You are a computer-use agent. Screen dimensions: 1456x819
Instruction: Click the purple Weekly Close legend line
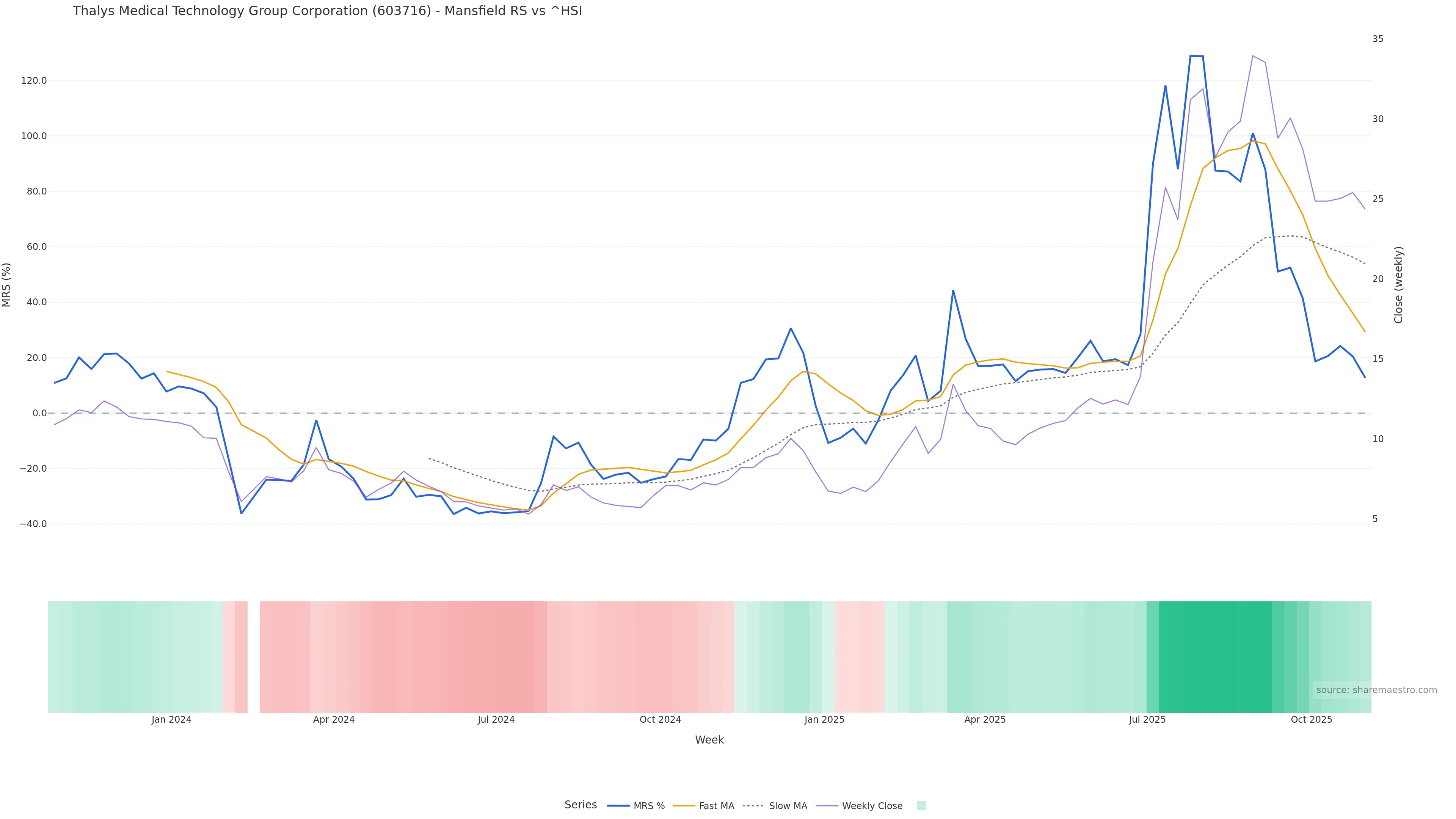tap(827, 806)
